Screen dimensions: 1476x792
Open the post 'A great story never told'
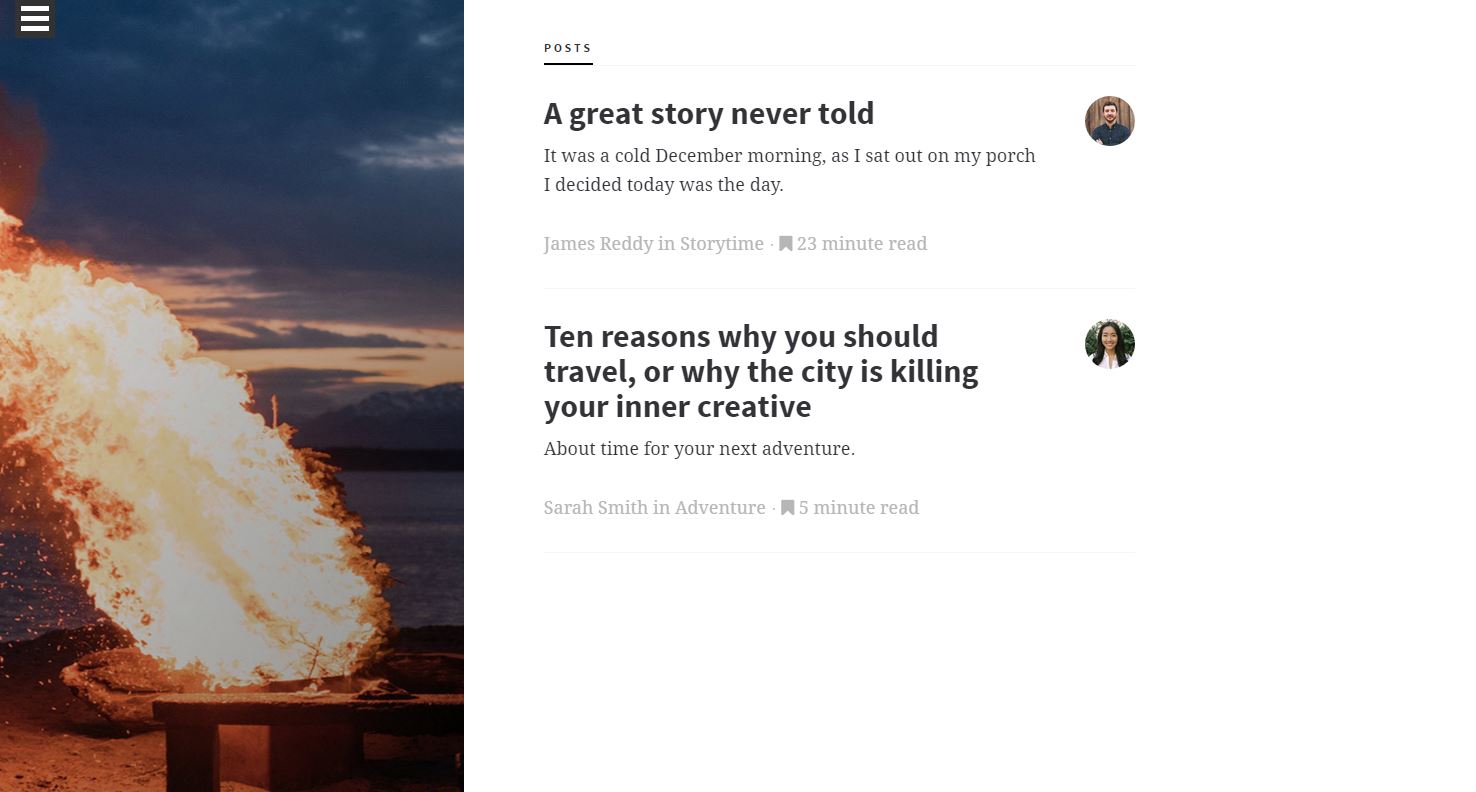[709, 114]
